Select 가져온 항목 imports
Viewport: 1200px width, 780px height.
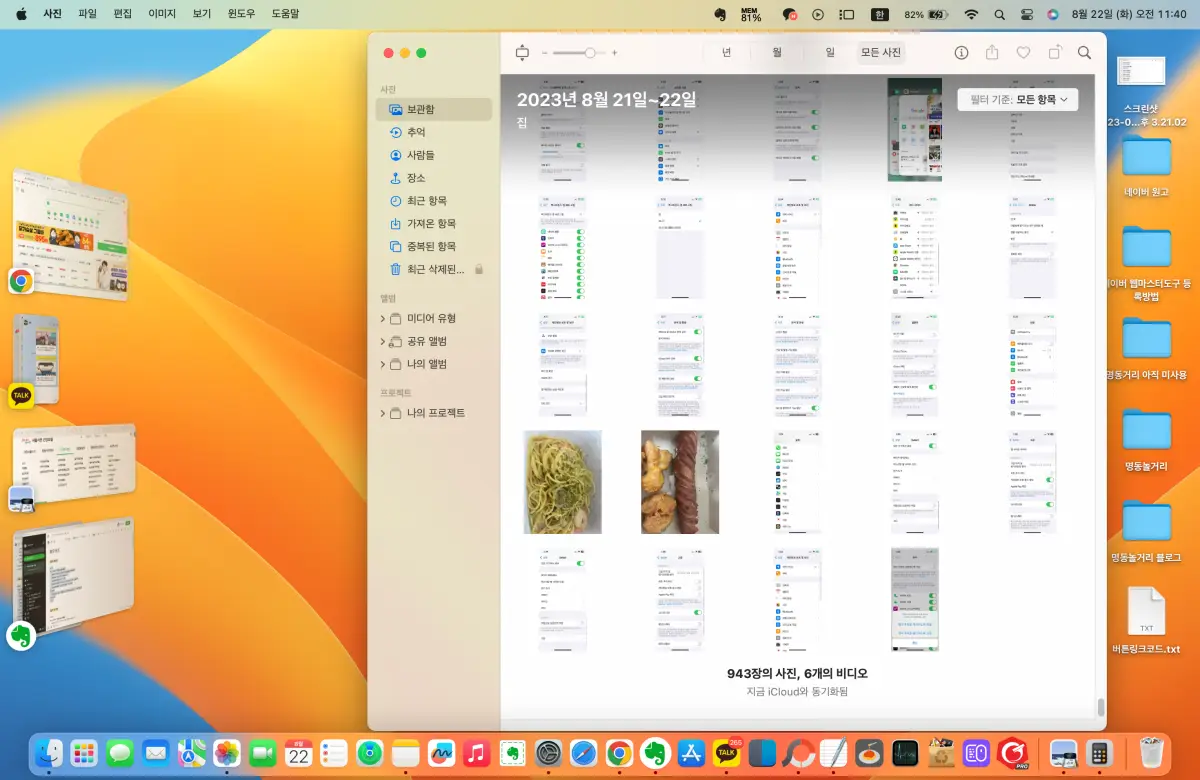(433, 224)
